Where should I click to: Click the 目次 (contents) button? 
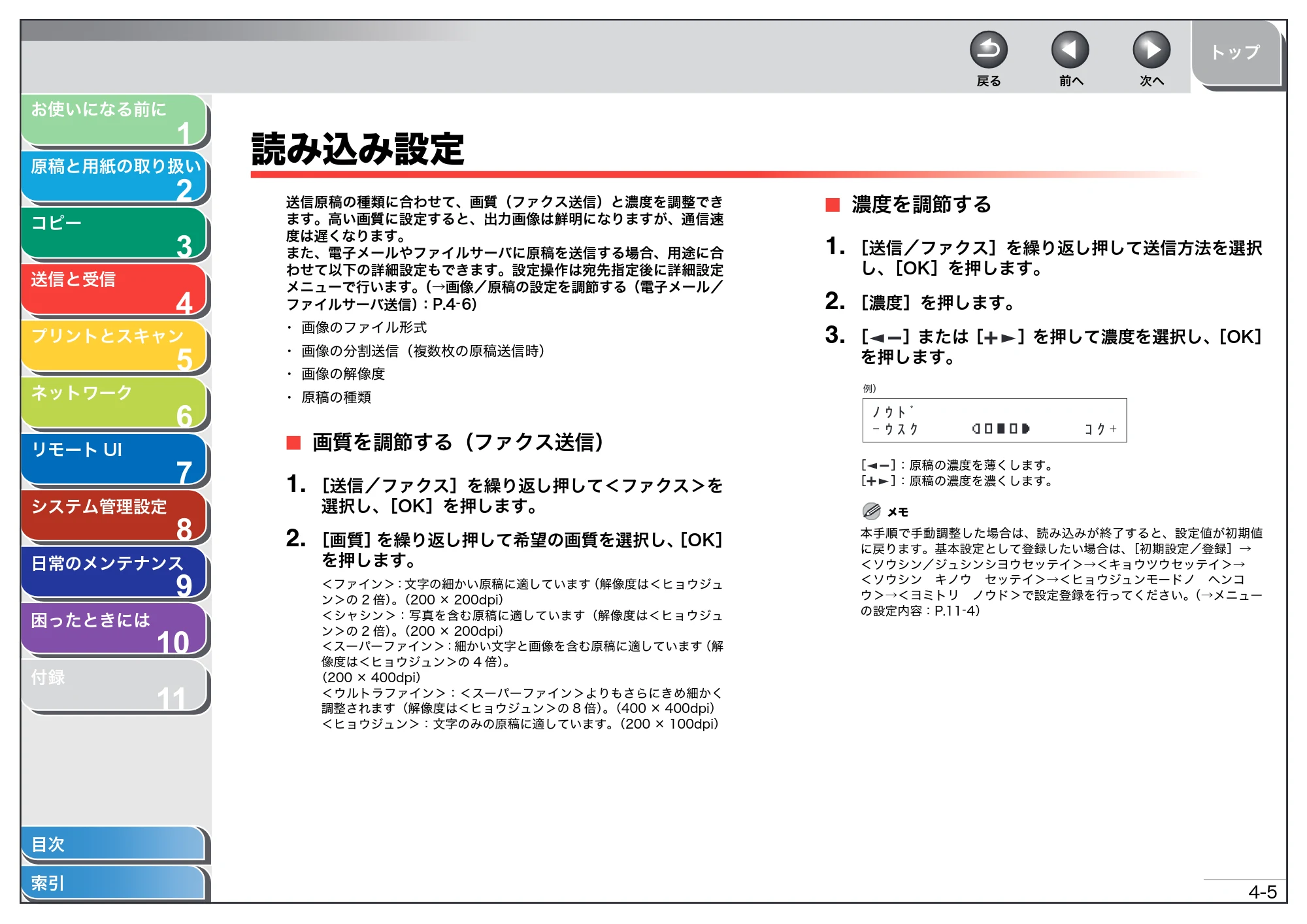(x=113, y=844)
